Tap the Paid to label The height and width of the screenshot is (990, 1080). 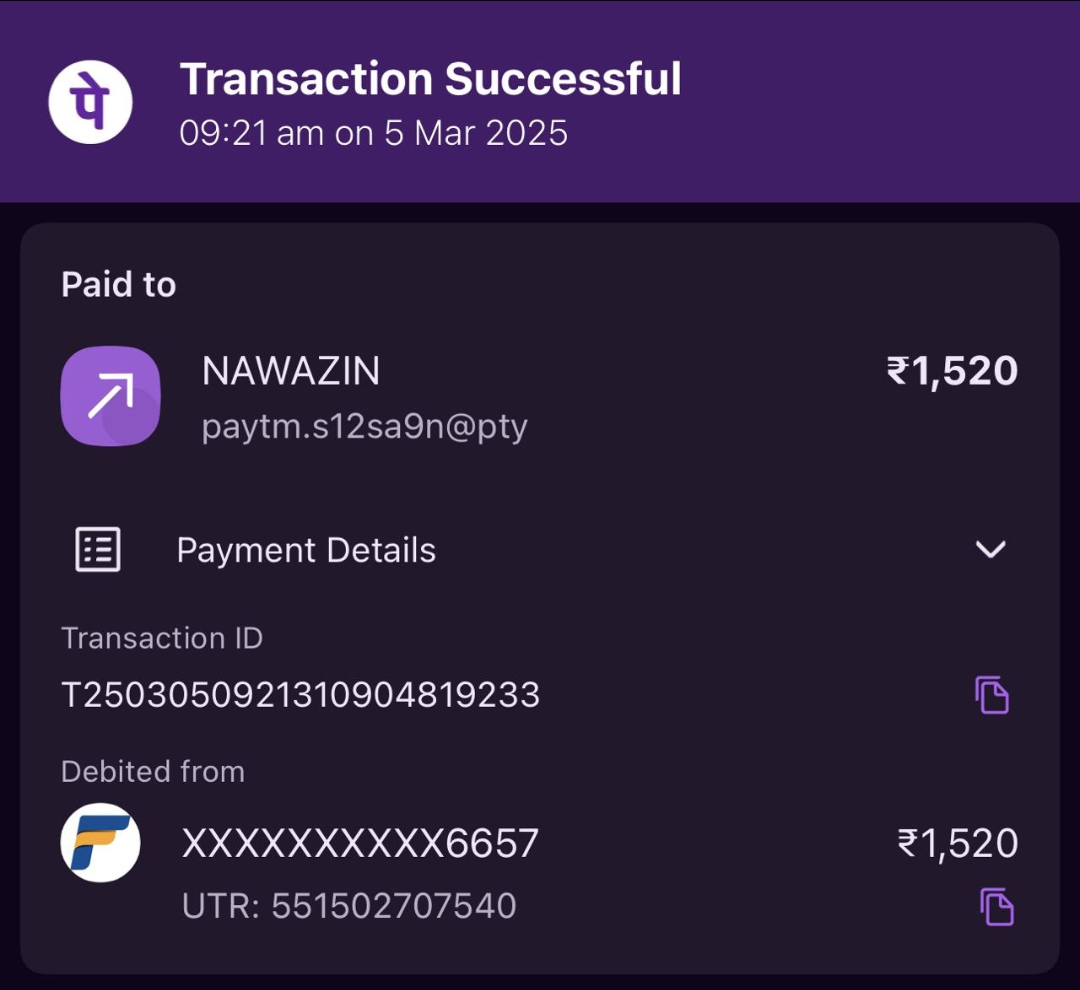pyautogui.click(x=118, y=285)
